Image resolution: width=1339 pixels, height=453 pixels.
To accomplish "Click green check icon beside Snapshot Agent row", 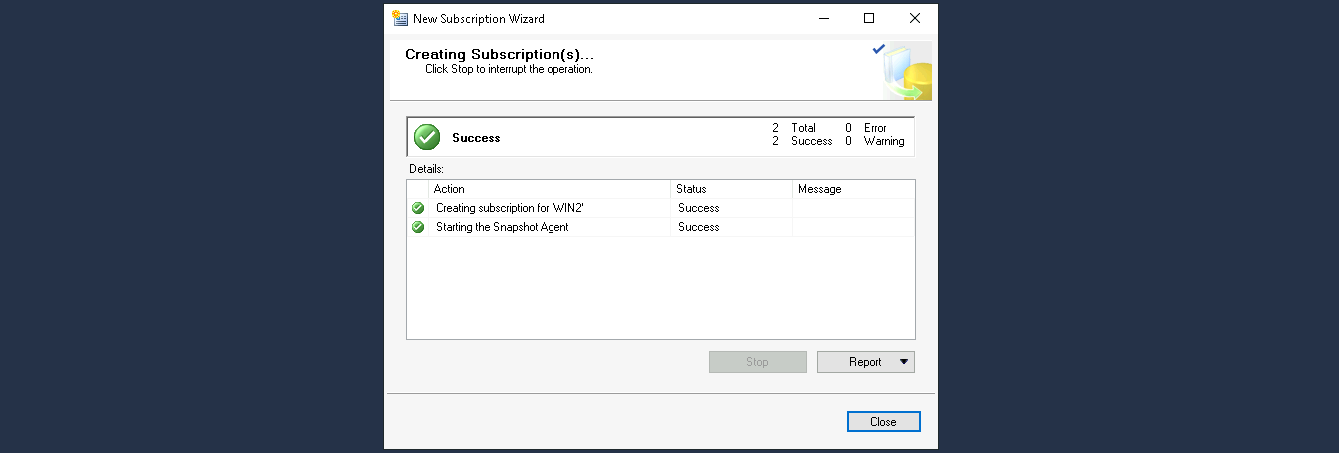I will click(x=418, y=227).
